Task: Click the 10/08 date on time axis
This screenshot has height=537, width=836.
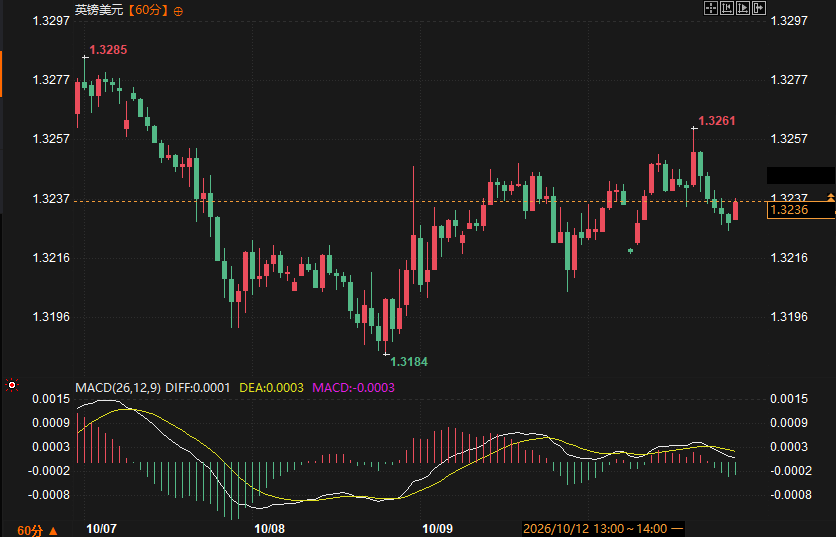Action: (x=269, y=529)
